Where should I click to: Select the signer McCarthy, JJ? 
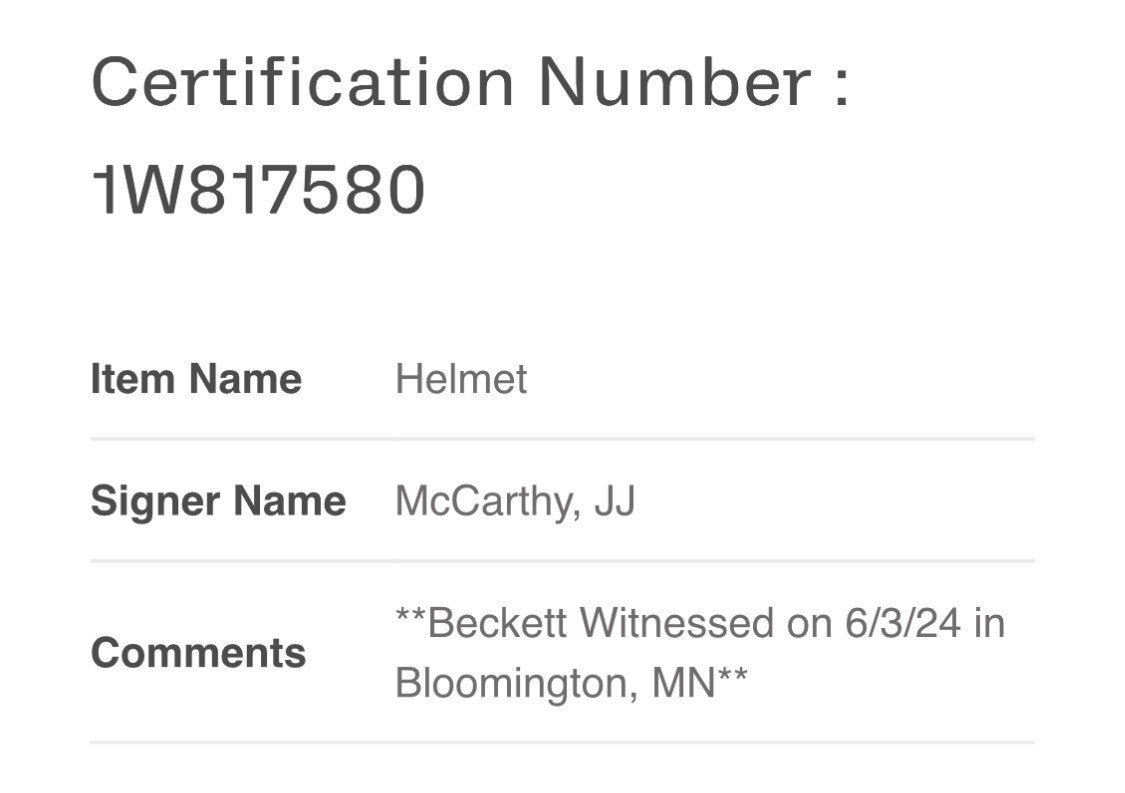[x=515, y=500]
